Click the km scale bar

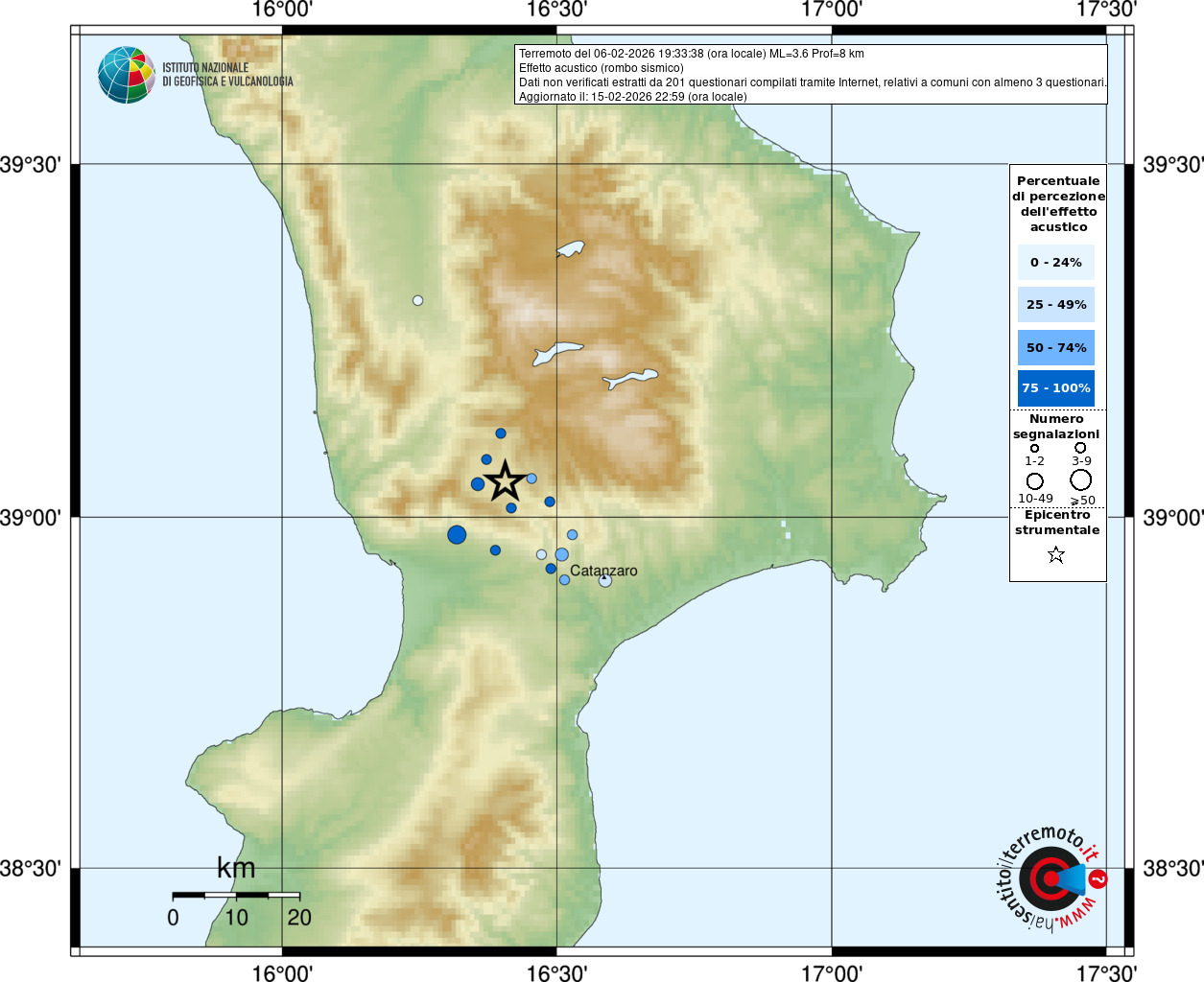tap(236, 895)
